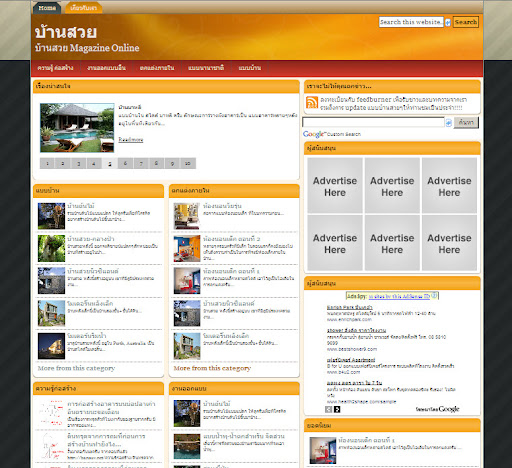
Task: Click the top-left Advertise Here banner
Action: point(335,186)
